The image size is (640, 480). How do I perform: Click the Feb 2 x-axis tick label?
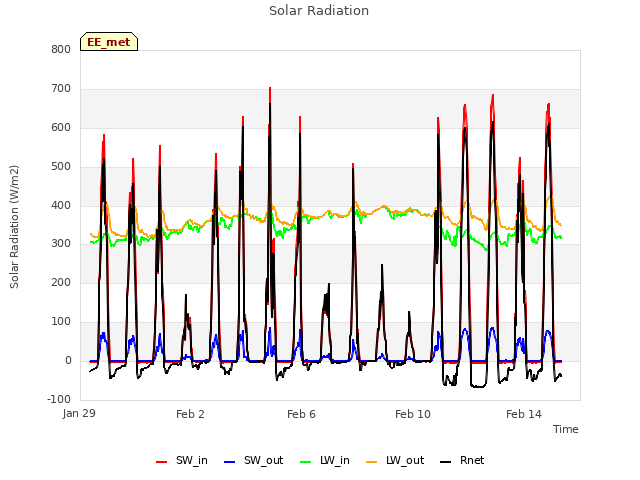tap(190, 414)
